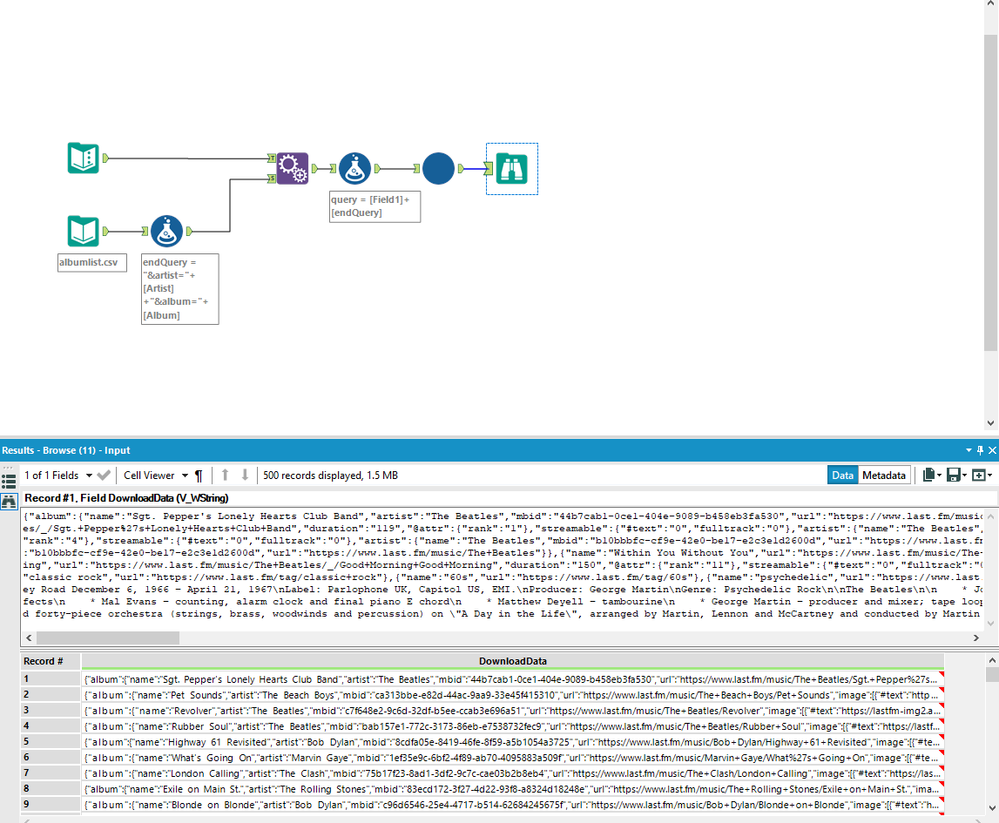Click in the cell viewer JSON text area
The width and height of the screenshot is (999, 823).
pyautogui.click(x=502, y=565)
